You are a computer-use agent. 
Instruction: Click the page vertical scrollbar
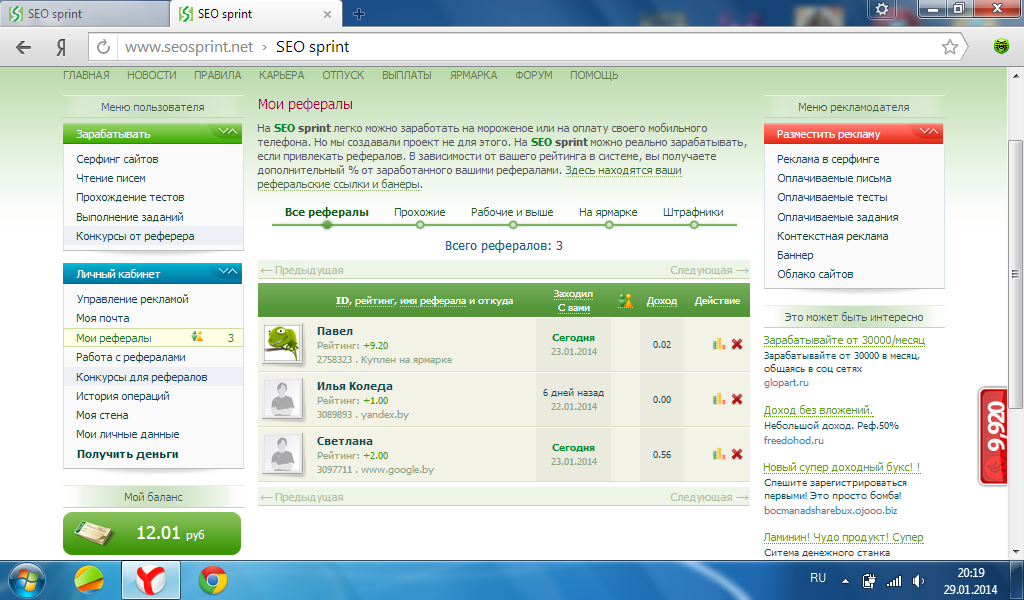[x=1015, y=274]
